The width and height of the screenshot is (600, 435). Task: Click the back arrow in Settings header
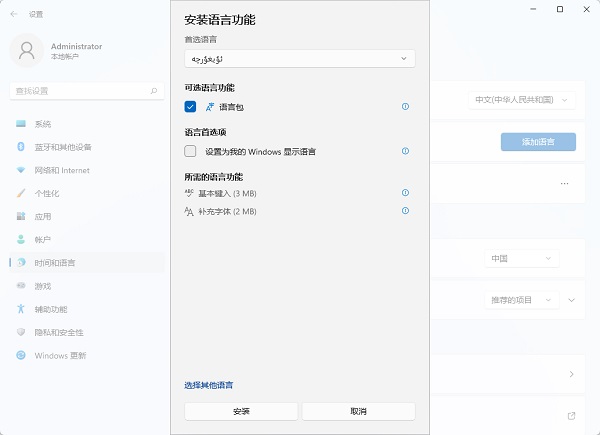(x=13, y=14)
